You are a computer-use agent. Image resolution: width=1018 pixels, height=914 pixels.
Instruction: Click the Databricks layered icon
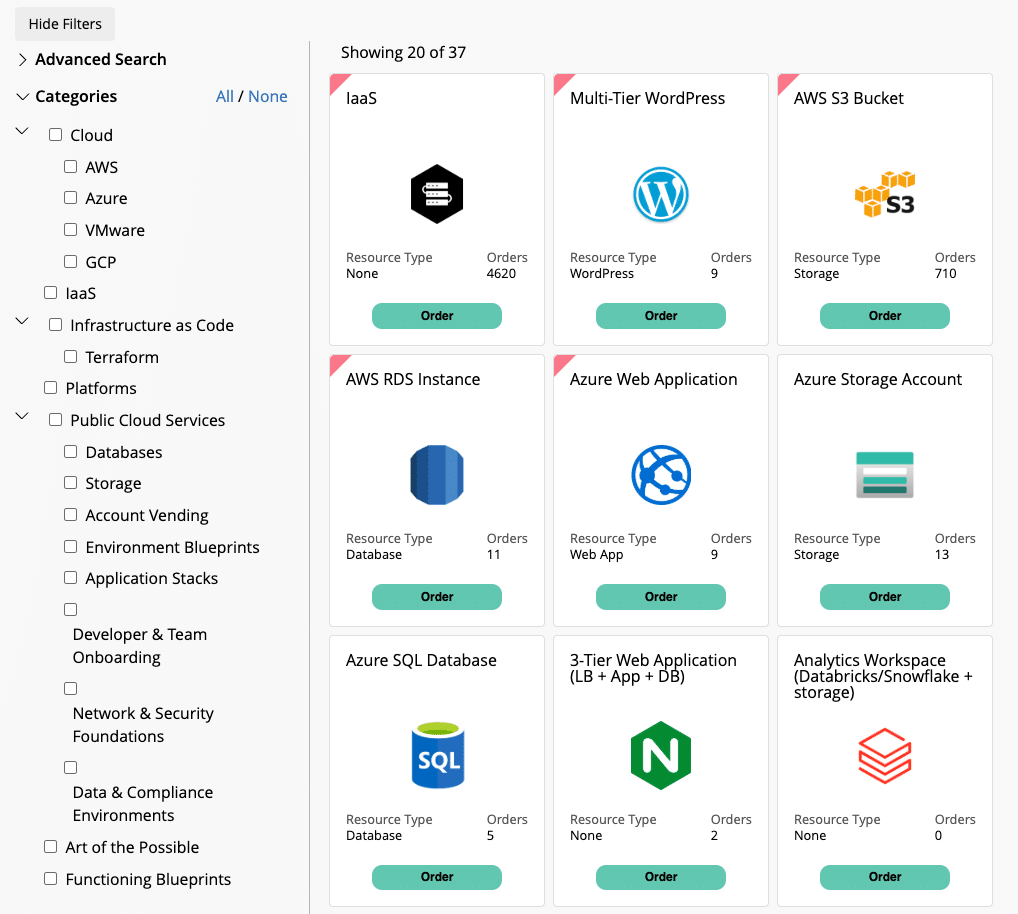click(885, 756)
